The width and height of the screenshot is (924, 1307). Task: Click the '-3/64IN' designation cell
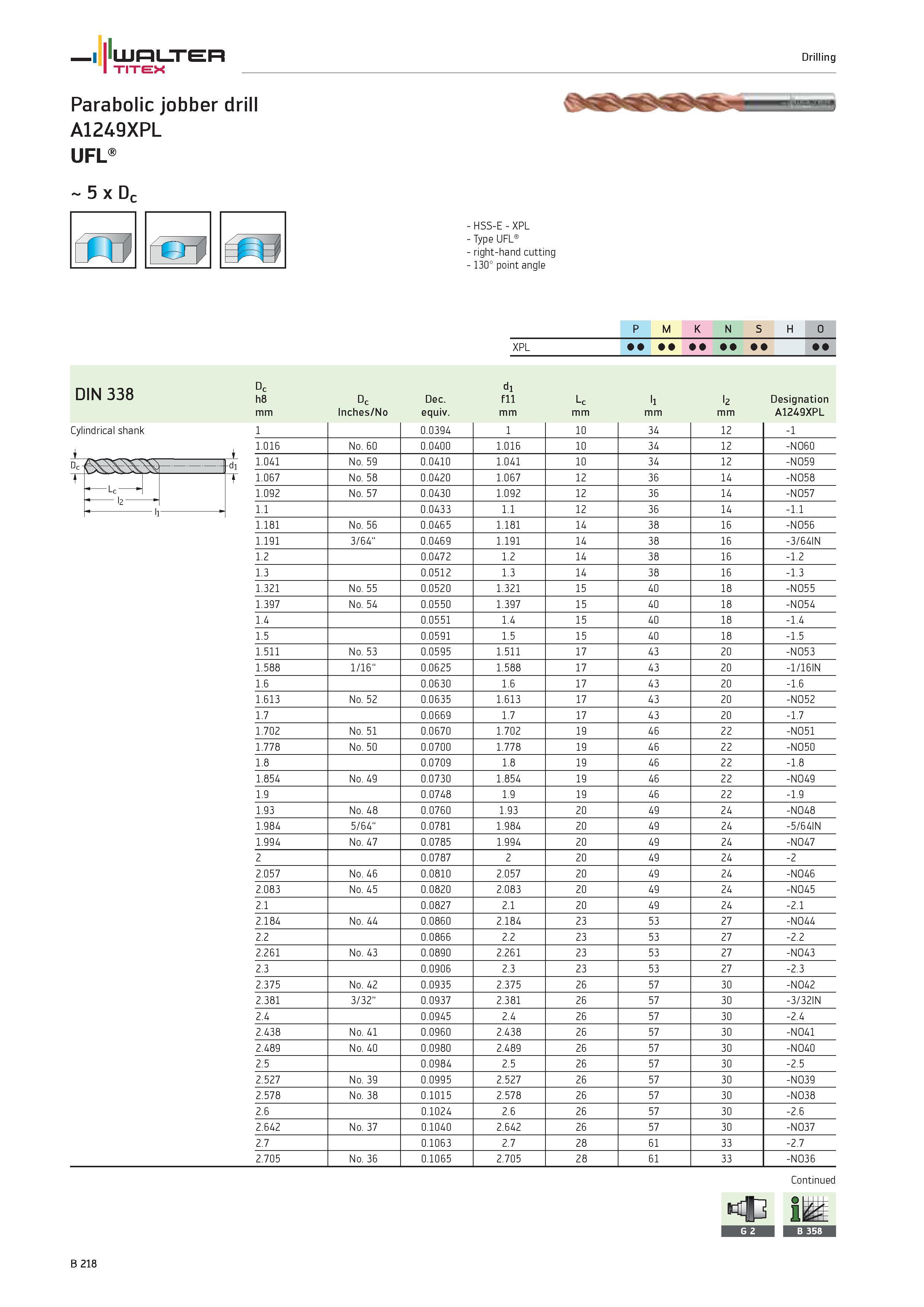point(803,541)
